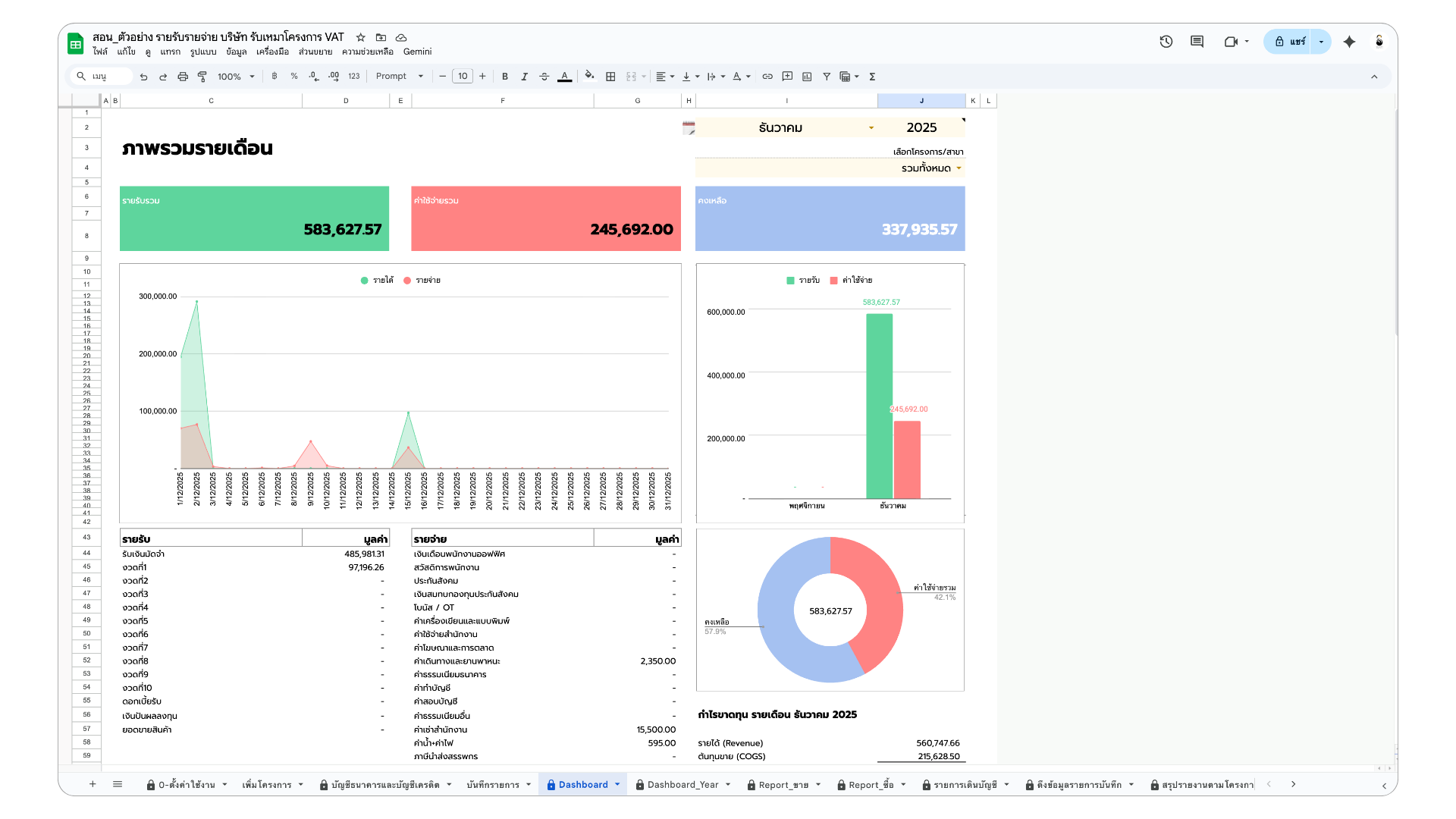Open version history

[x=1166, y=42]
